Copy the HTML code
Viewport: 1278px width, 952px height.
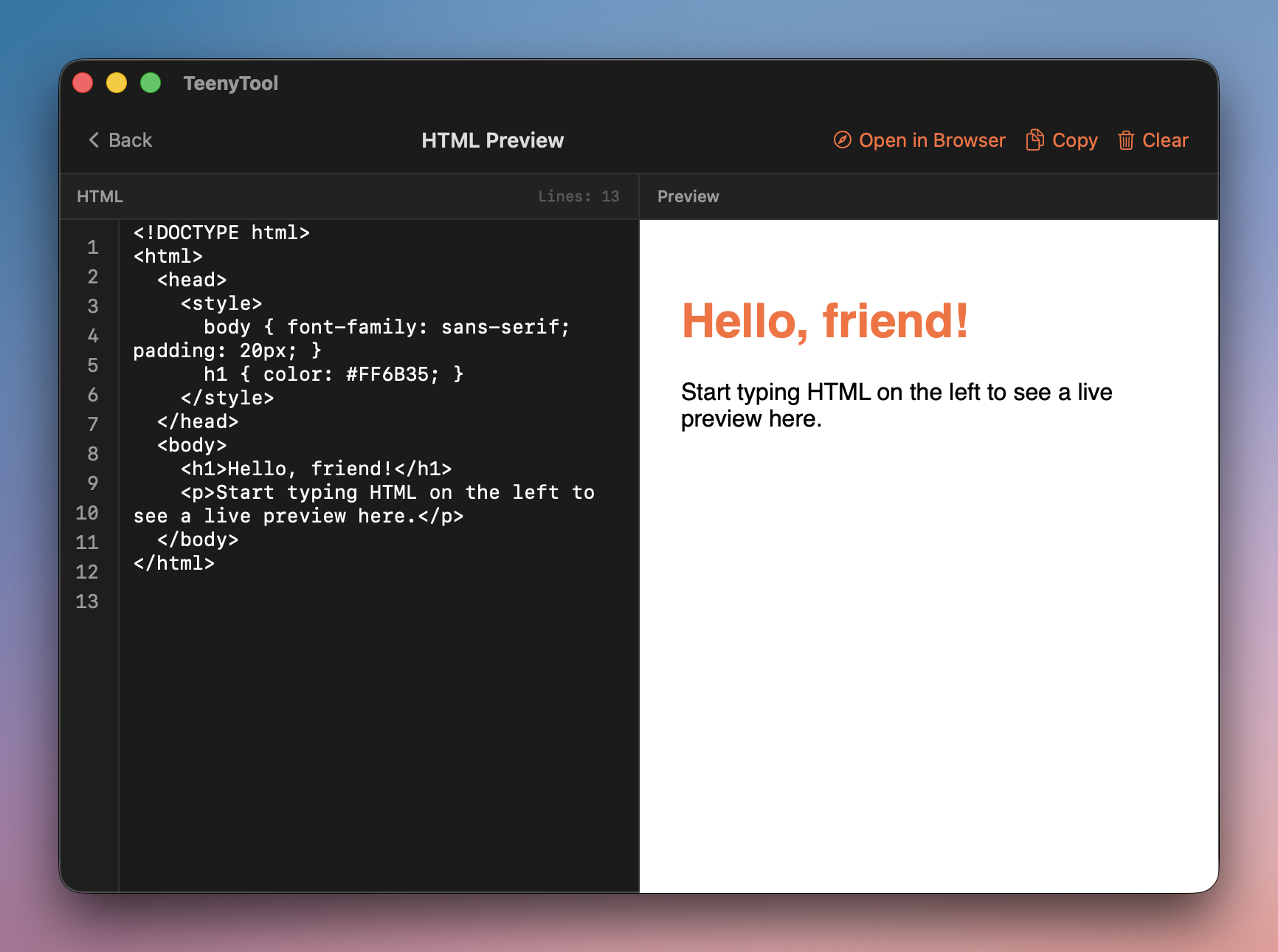tap(1074, 139)
